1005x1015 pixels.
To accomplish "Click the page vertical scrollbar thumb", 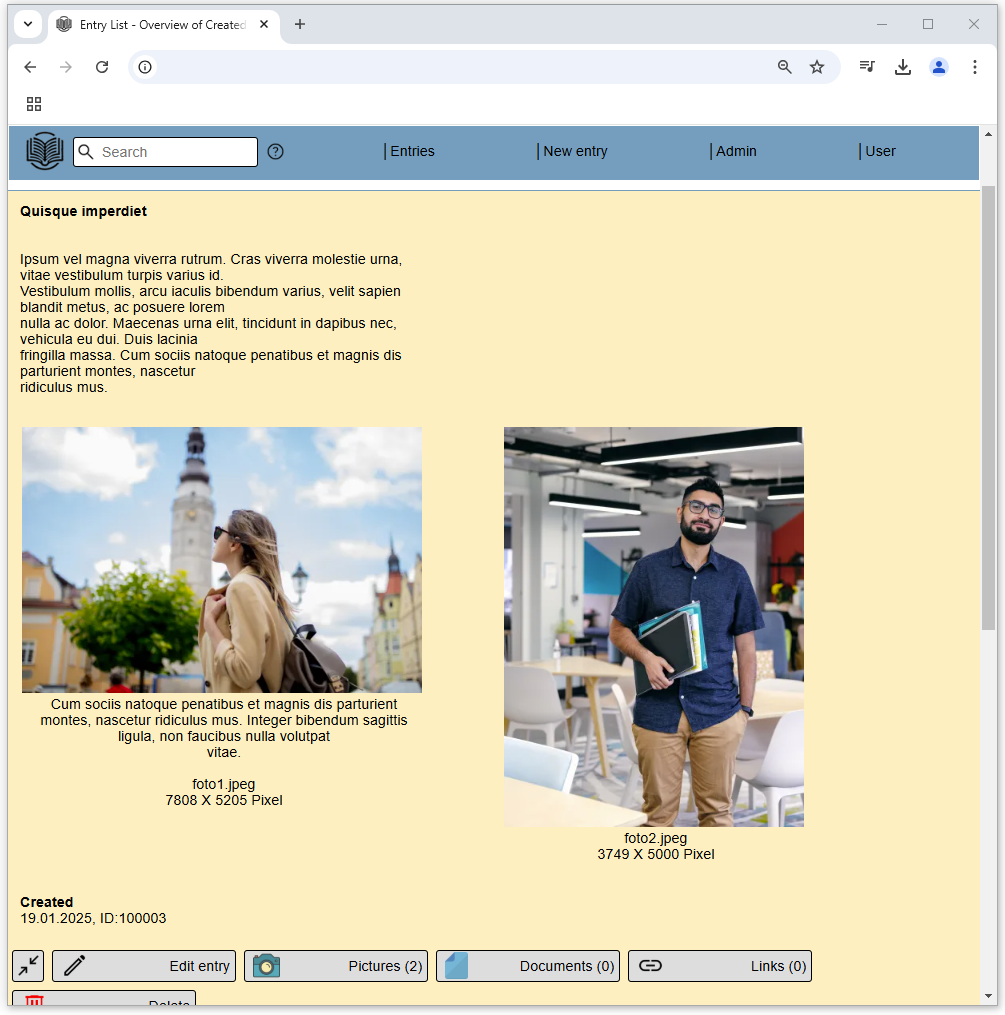I will pyautogui.click(x=988, y=408).
